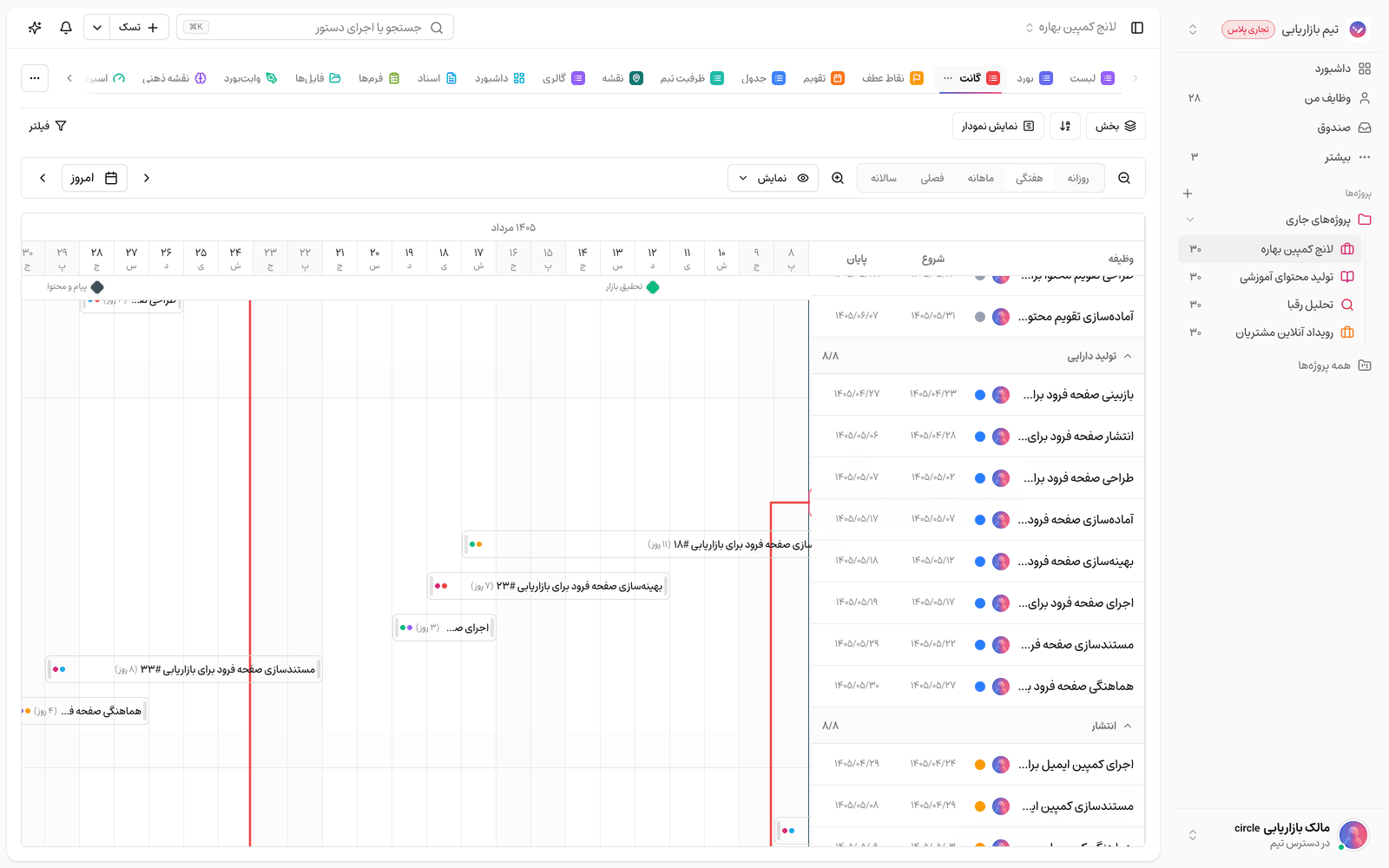
Task: Click blue status dot of طراحی صفحه فرود
Action: 980,478
